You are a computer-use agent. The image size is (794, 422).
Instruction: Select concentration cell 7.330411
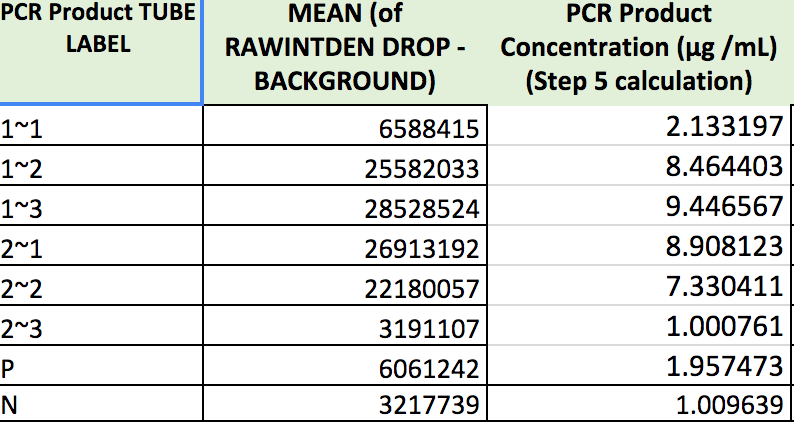pyautogui.click(x=640, y=287)
